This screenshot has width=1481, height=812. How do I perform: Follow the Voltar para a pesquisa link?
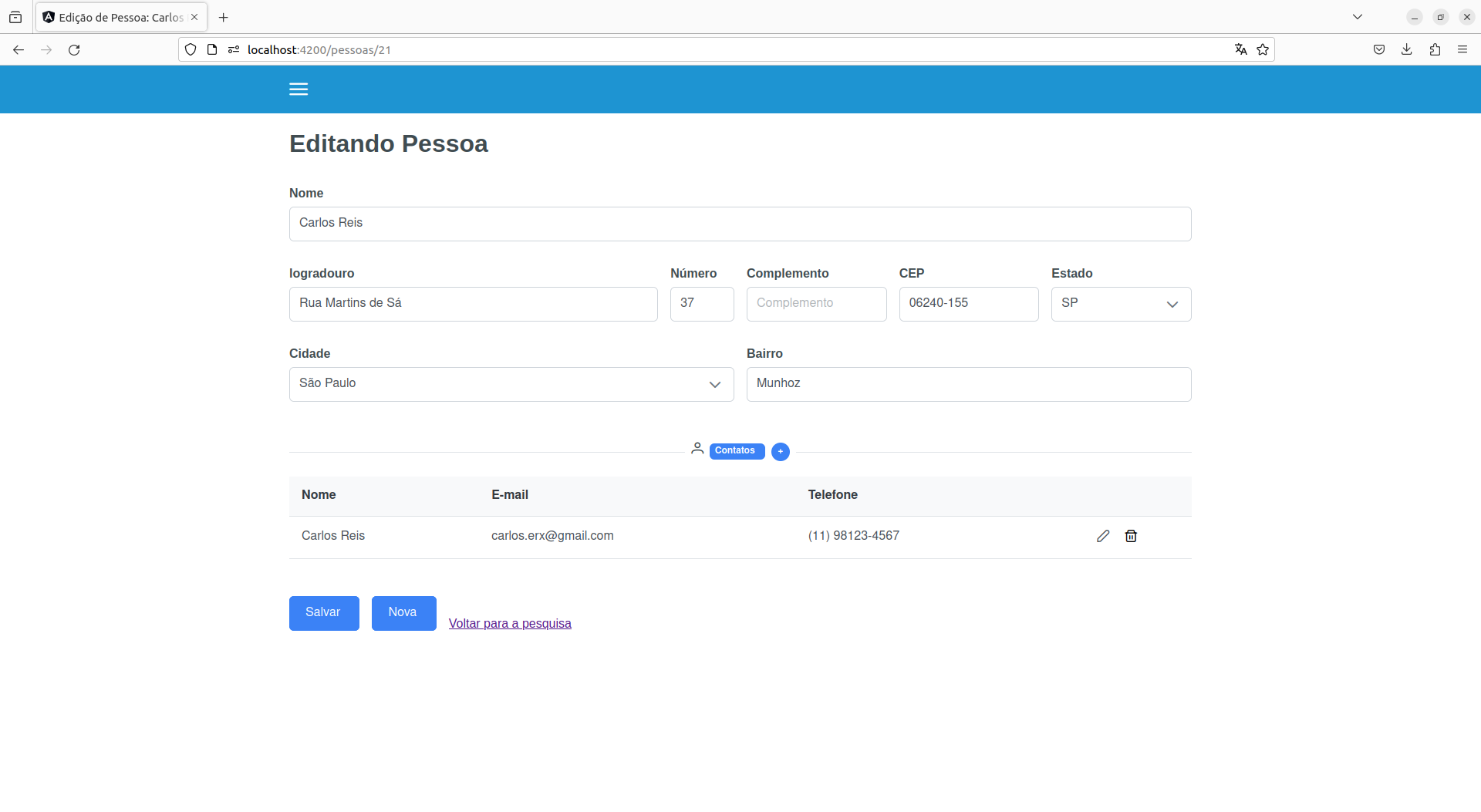[510, 623]
